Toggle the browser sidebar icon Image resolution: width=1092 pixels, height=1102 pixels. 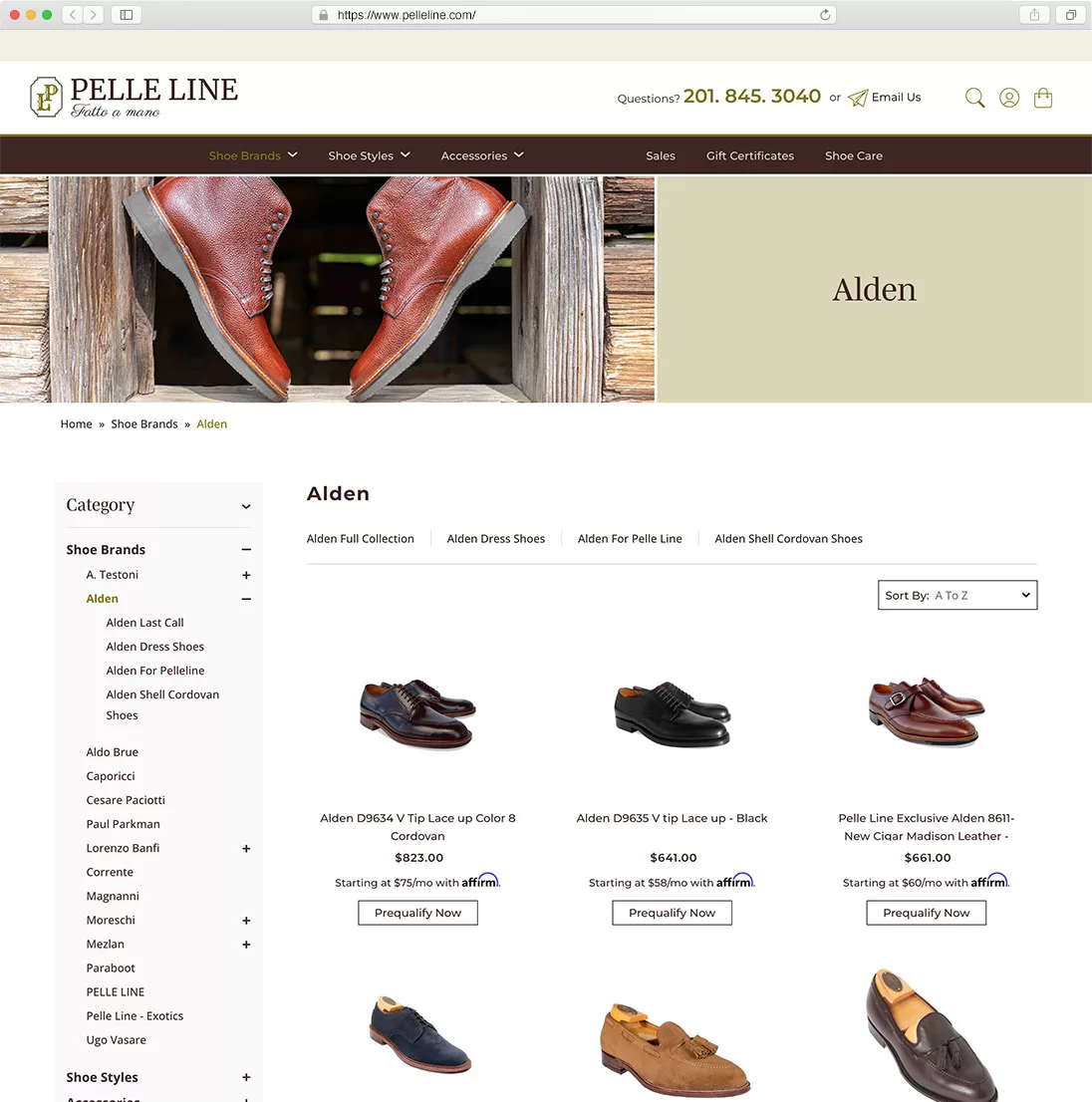click(127, 15)
